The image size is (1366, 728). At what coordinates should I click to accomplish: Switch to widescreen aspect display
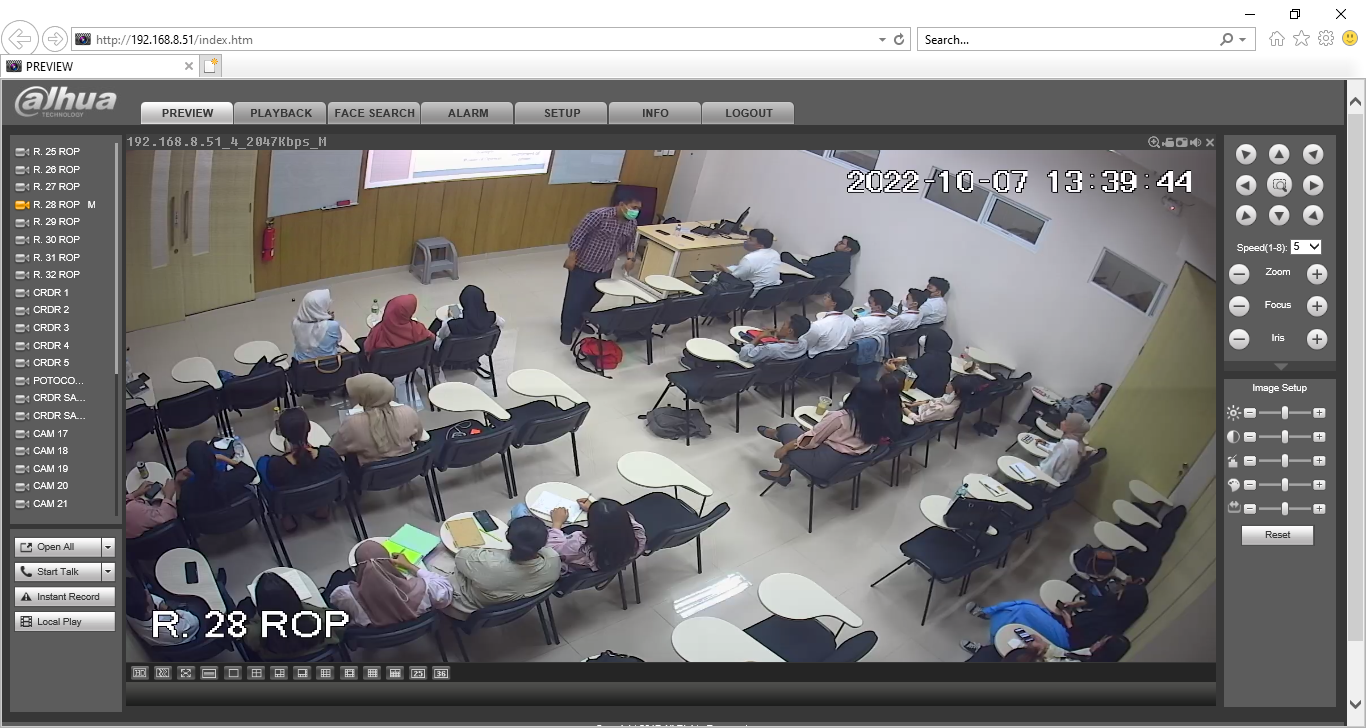tap(209, 673)
